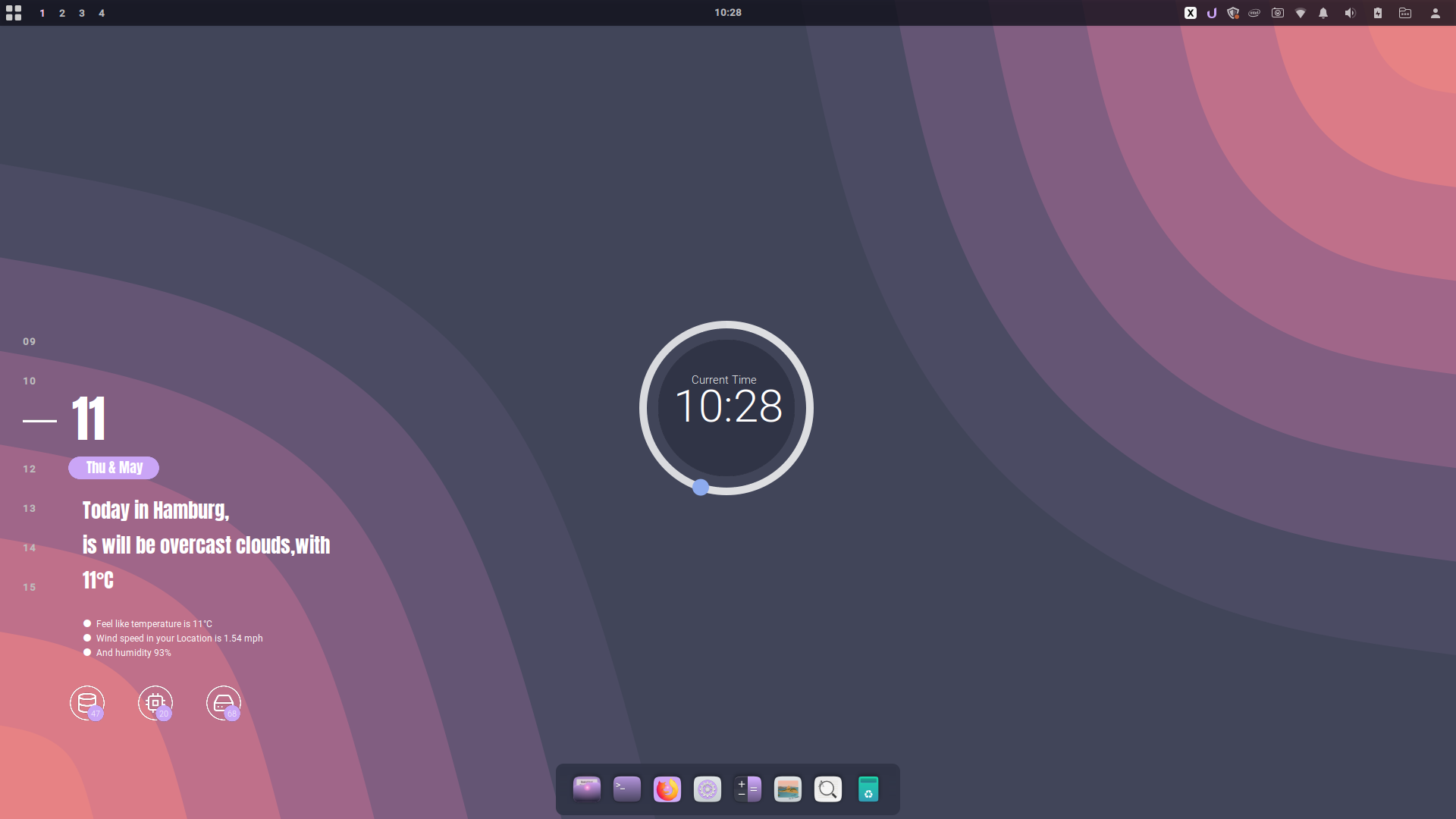Click the X app tray icon

coord(1191,13)
